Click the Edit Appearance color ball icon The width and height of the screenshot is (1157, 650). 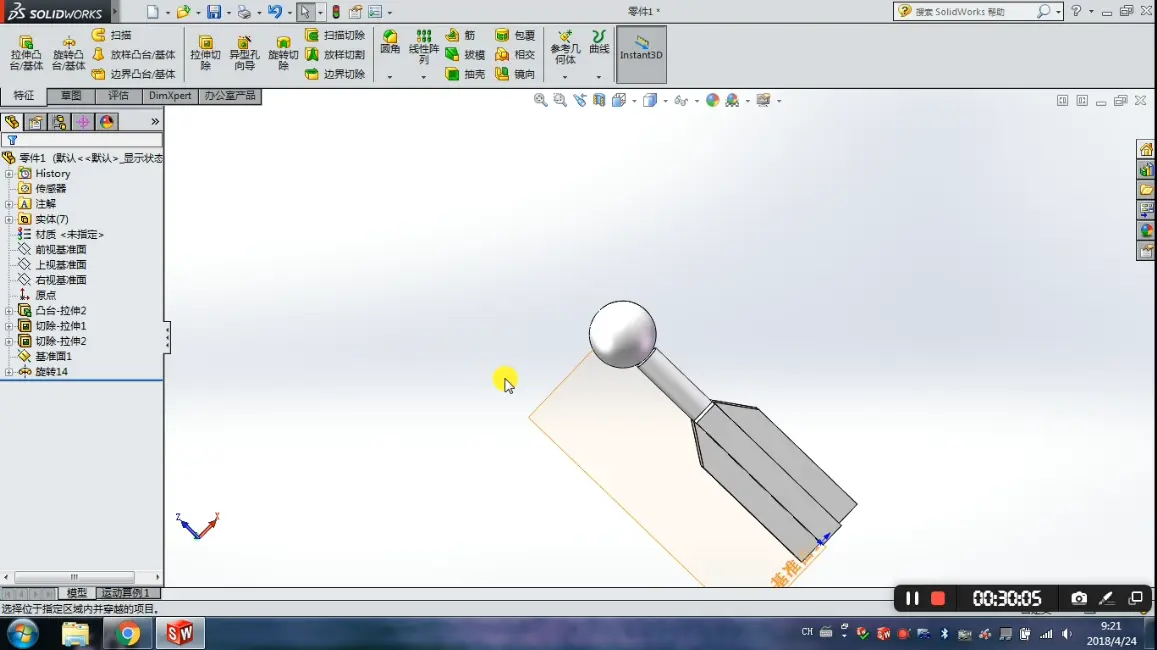coord(712,100)
